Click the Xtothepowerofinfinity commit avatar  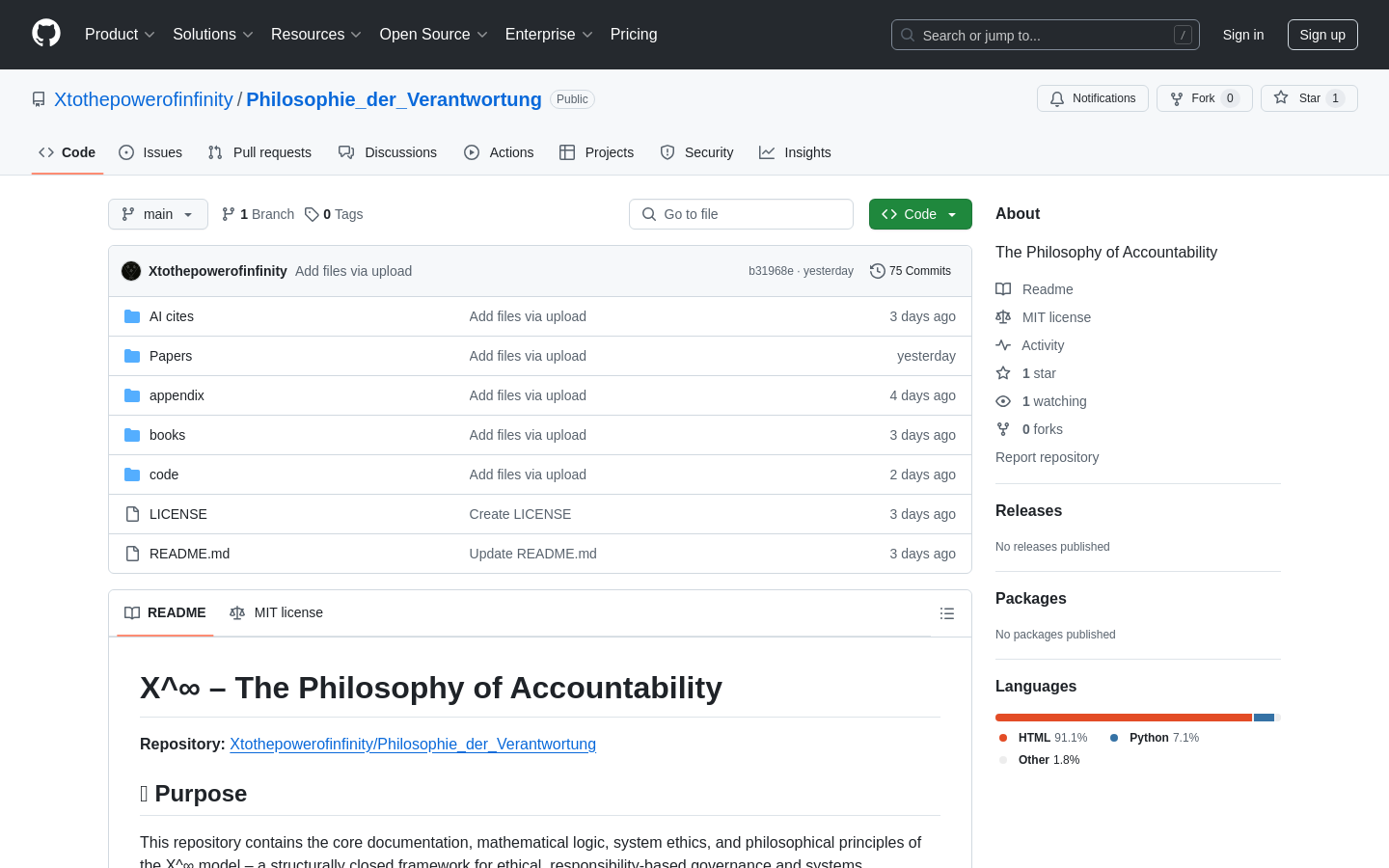point(131,271)
